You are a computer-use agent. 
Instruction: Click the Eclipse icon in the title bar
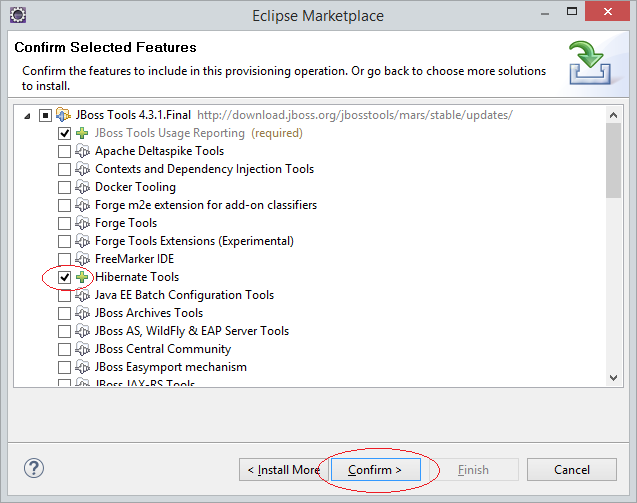(x=18, y=15)
